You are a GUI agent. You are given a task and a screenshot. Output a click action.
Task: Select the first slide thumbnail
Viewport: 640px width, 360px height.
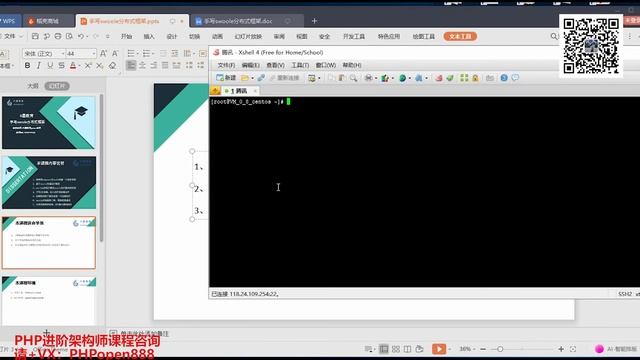point(49,122)
